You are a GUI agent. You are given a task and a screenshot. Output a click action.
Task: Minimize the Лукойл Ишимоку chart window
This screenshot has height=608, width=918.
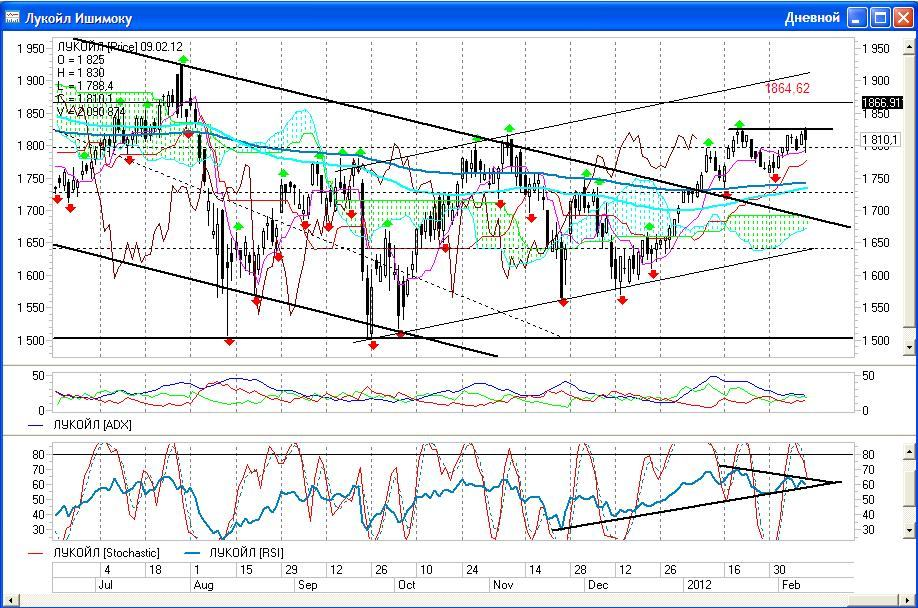(857, 18)
